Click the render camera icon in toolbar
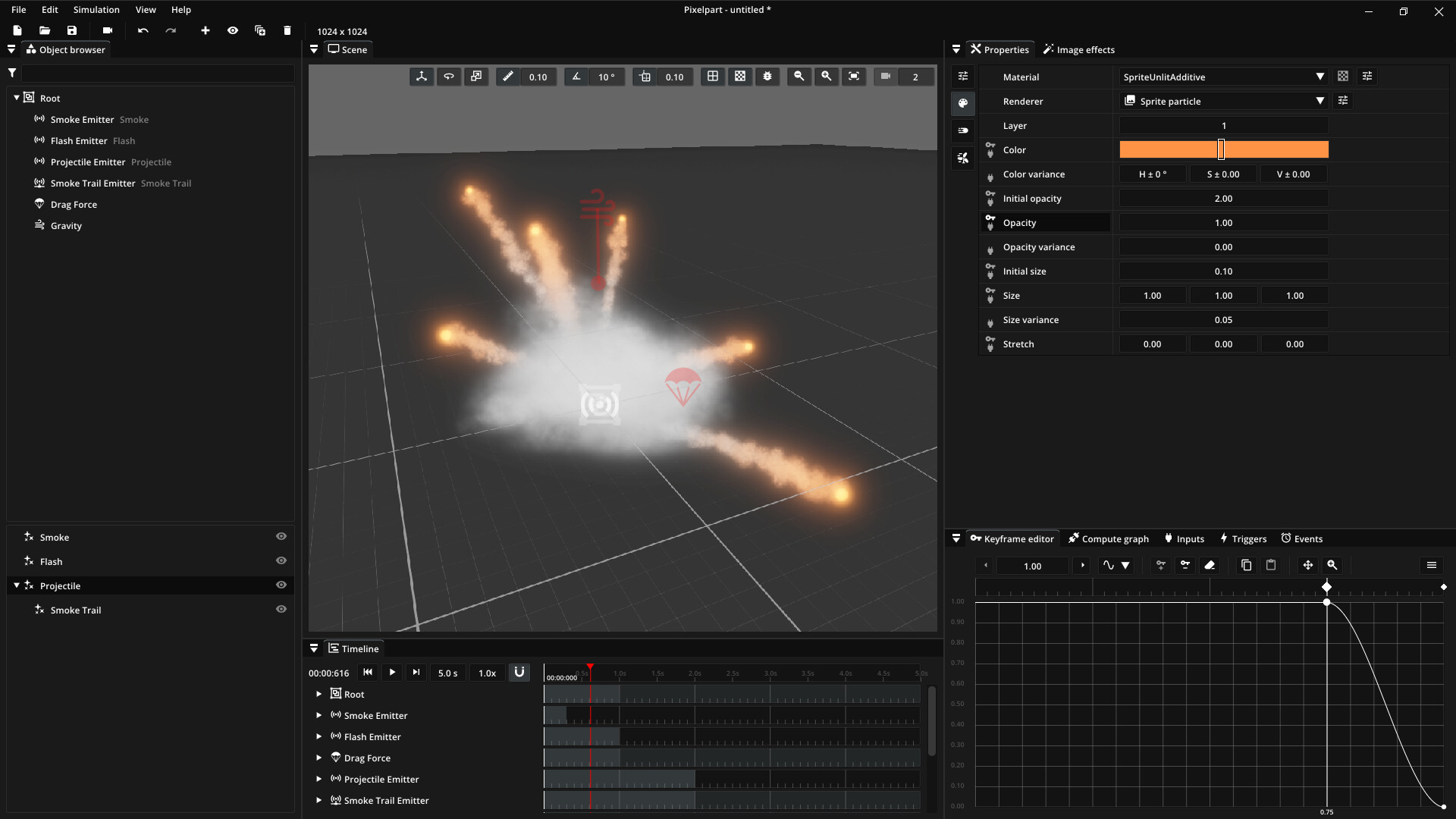1456x819 pixels. [x=108, y=31]
